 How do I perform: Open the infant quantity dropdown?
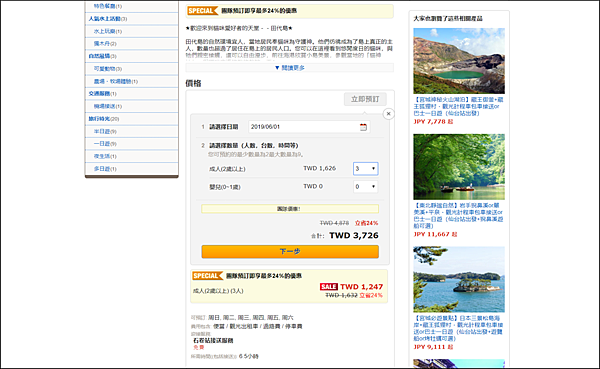coord(365,186)
